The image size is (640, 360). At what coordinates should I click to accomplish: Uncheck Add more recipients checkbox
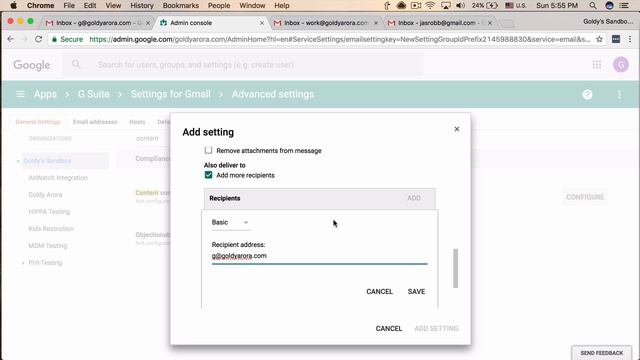208,175
